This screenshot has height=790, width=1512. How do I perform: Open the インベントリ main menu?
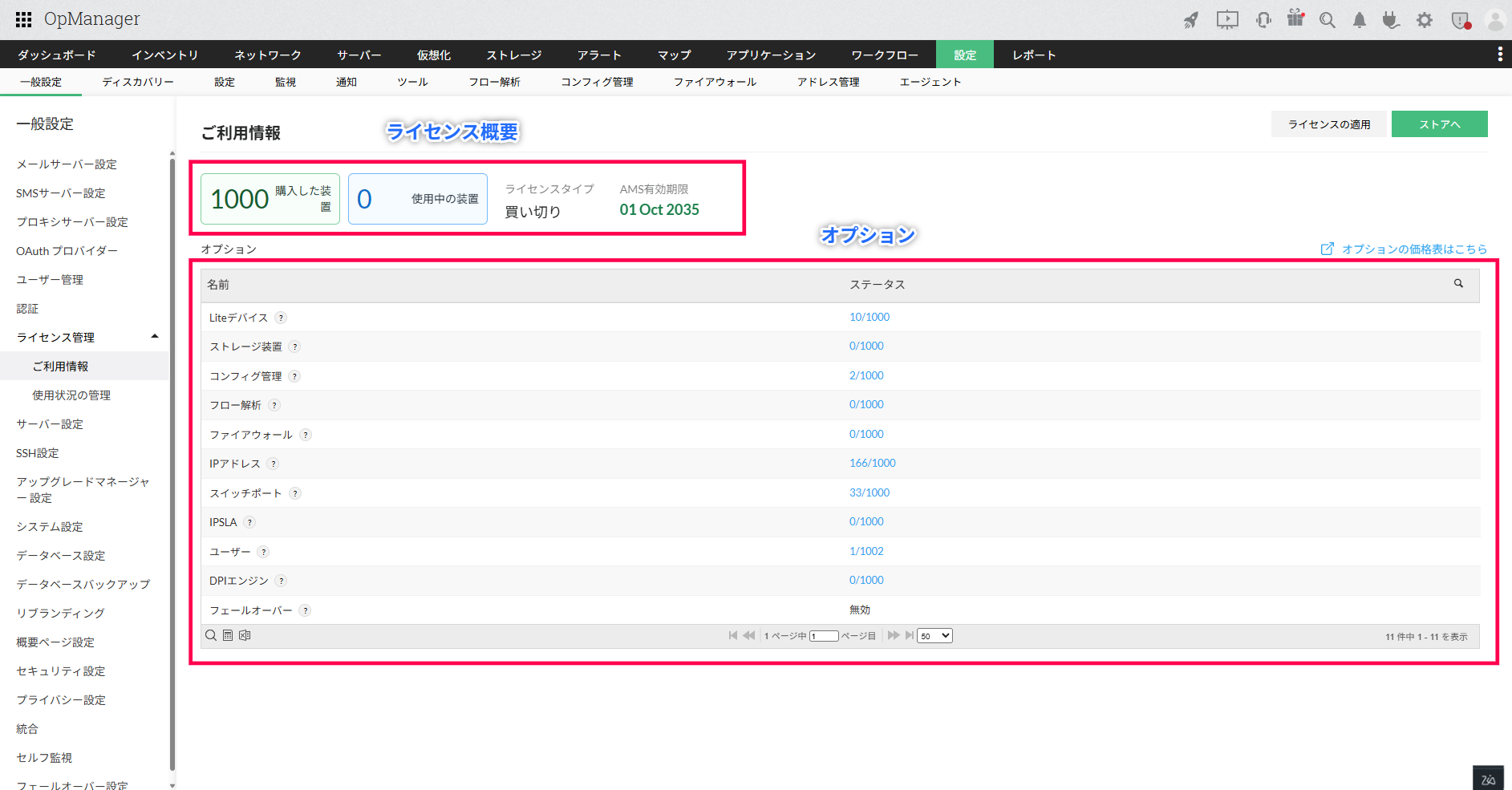(x=165, y=55)
